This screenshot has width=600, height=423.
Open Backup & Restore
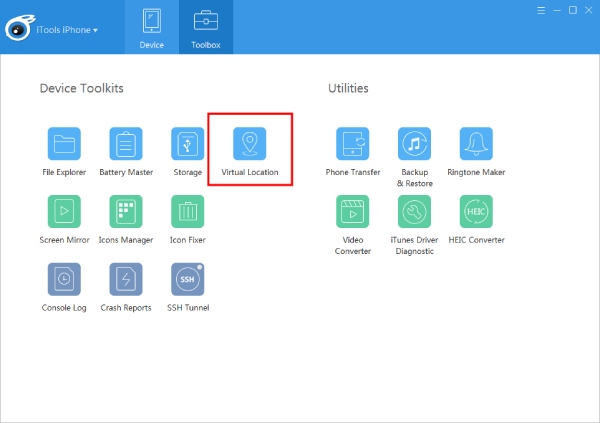pyautogui.click(x=414, y=144)
